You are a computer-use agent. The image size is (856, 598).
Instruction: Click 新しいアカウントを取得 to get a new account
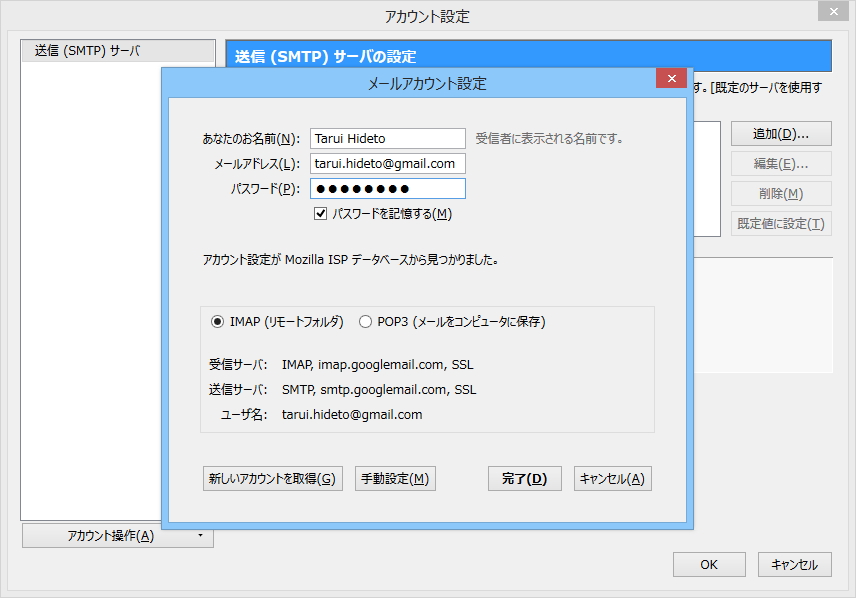point(273,478)
